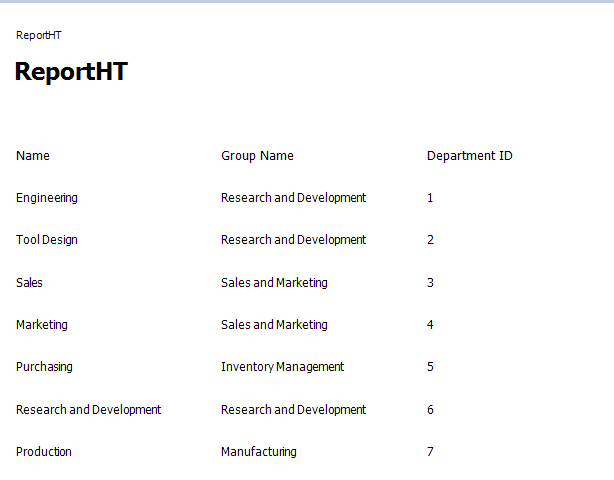Viewport: 614px width, 480px height.
Task: Click the Manufacturing group cell
Action: click(259, 452)
